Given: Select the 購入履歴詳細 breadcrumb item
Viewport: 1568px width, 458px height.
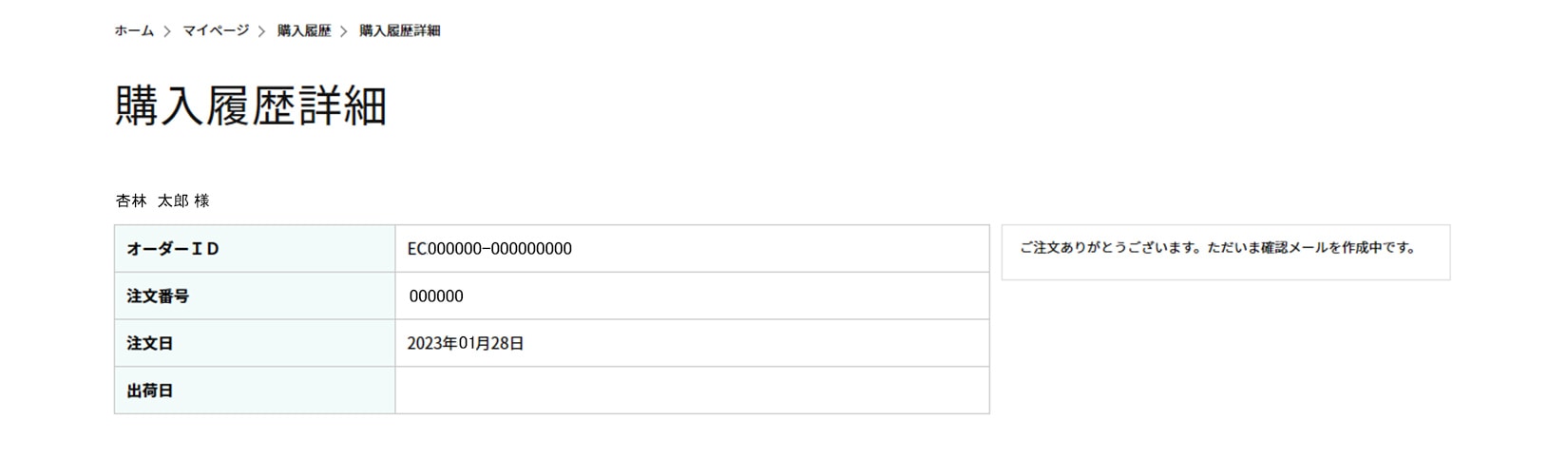Looking at the screenshot, I should tap(399, 30).
